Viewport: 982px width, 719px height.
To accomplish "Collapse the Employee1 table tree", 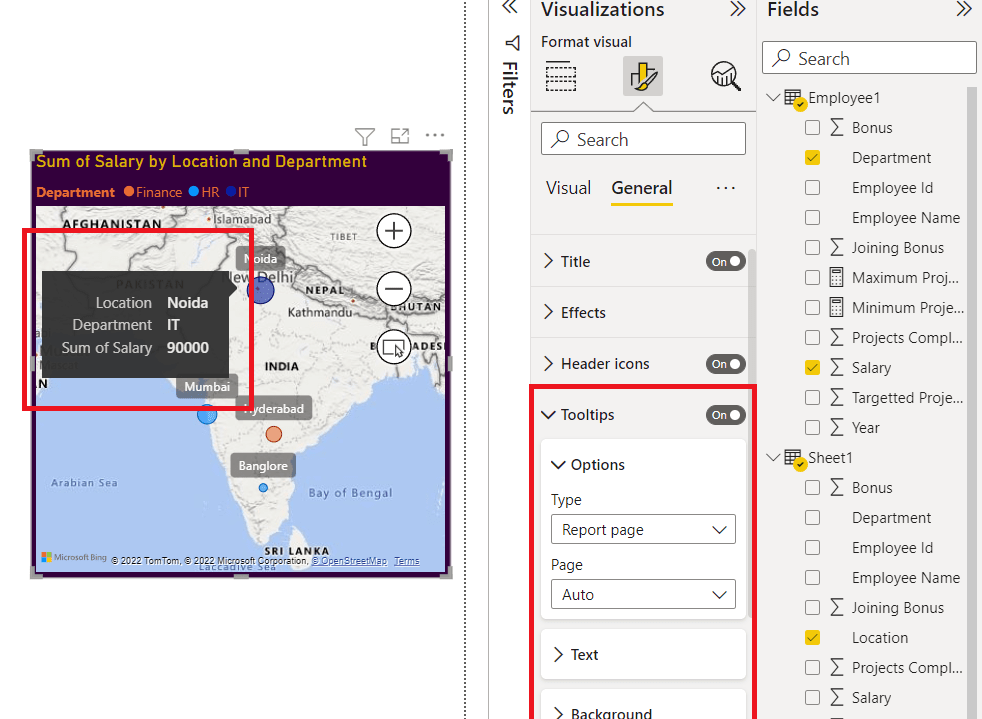I will [x=773, y=98].
